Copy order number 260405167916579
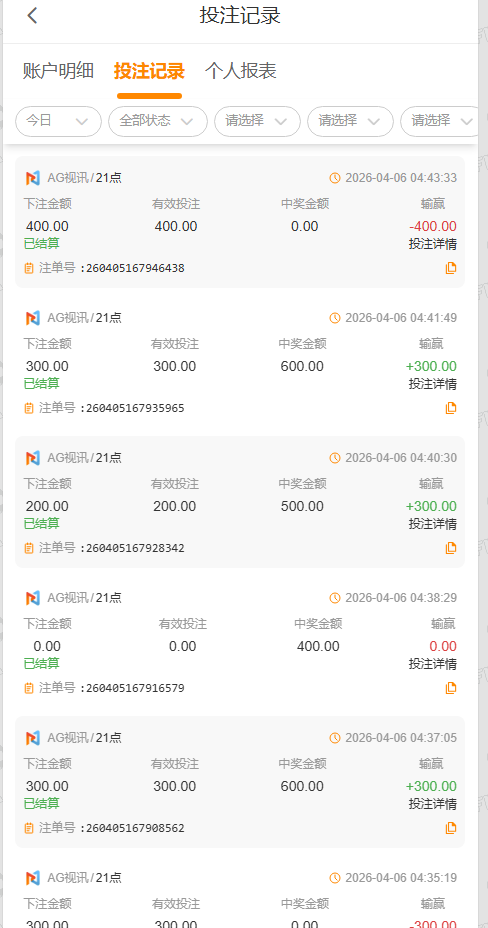This screenshot has width=488, height=928. (451, 688)
